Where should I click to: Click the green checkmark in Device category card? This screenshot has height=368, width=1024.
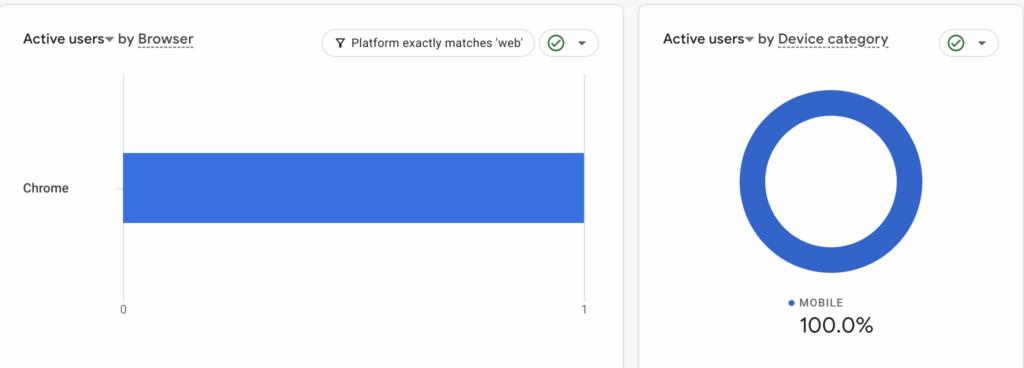point(955,43)
